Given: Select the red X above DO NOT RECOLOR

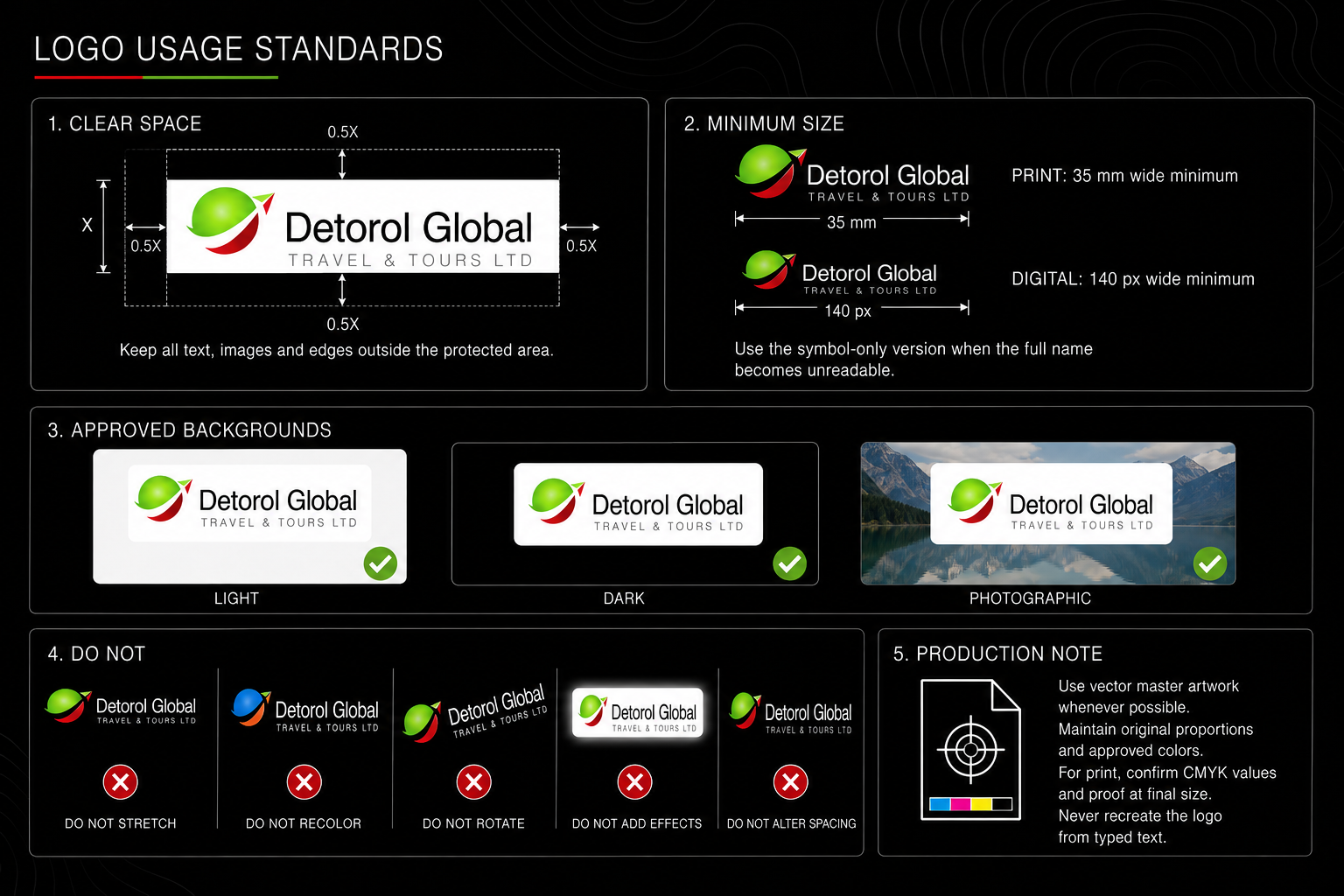Looking at the screenshot, I should 304,781.
